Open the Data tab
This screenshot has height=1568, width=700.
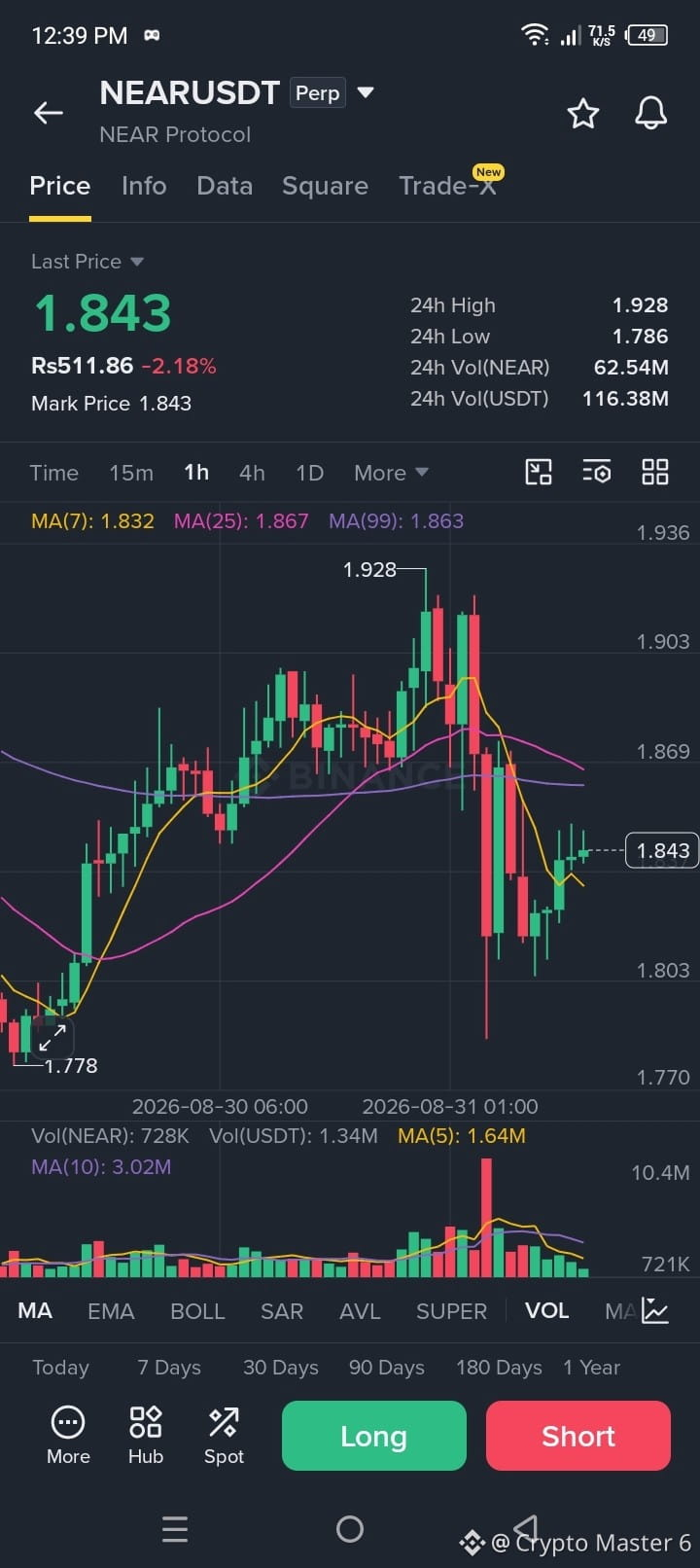[x=225, y=186]
